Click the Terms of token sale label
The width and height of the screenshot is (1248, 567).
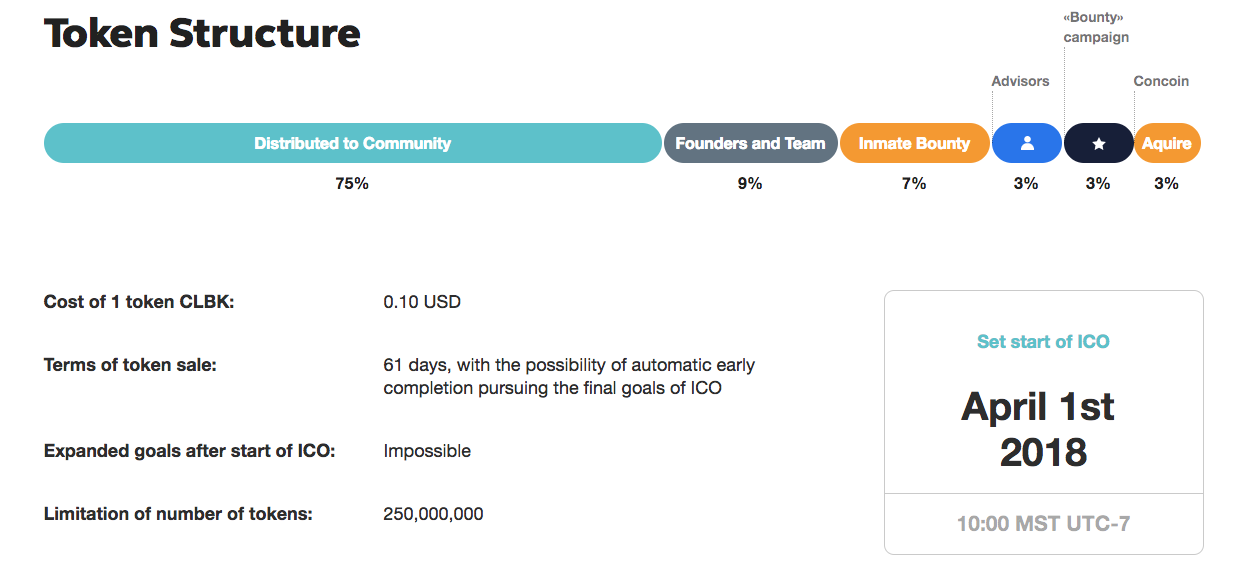130,366
